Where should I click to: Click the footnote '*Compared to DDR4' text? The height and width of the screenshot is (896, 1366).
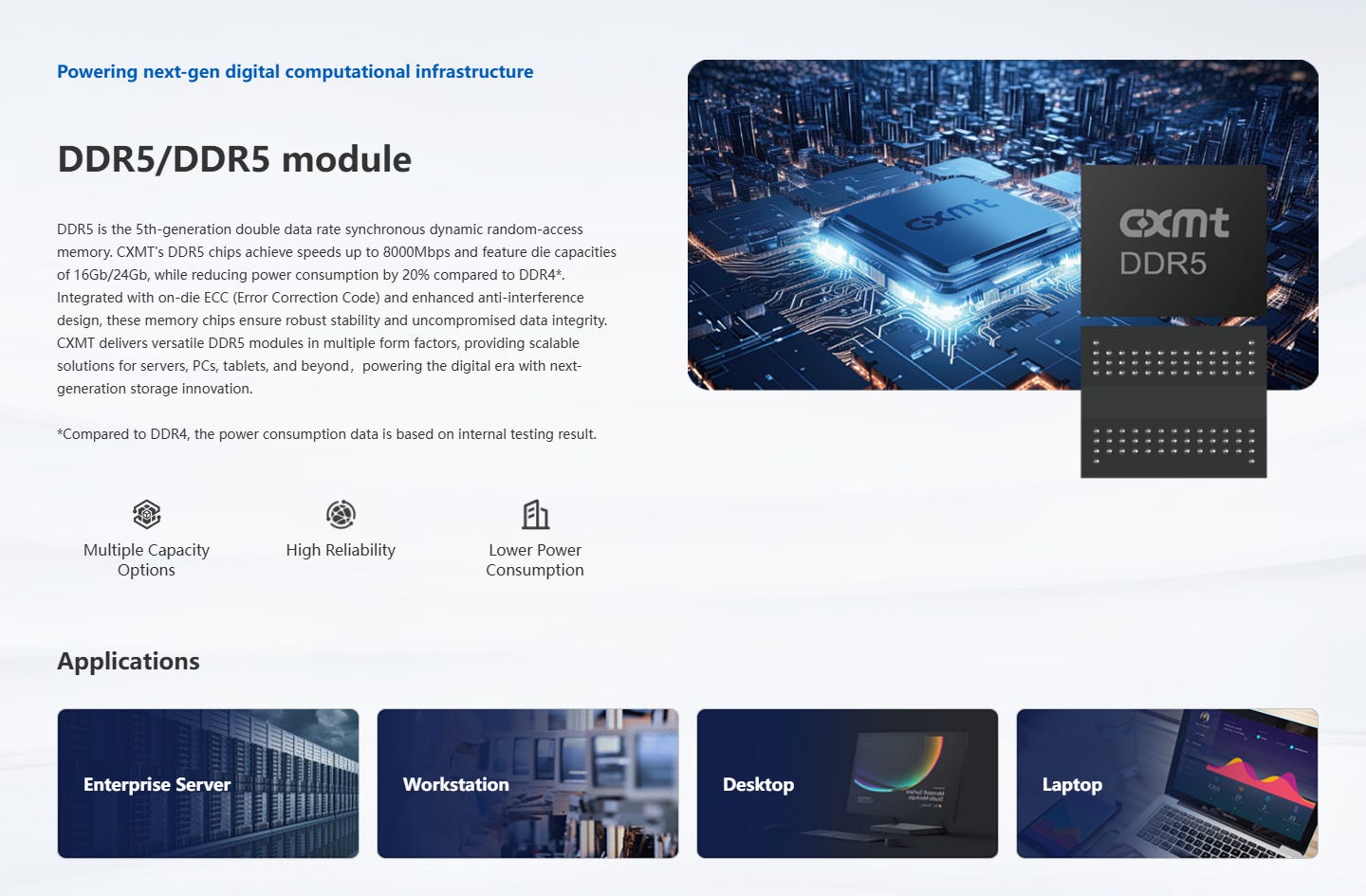coord(326,434)
